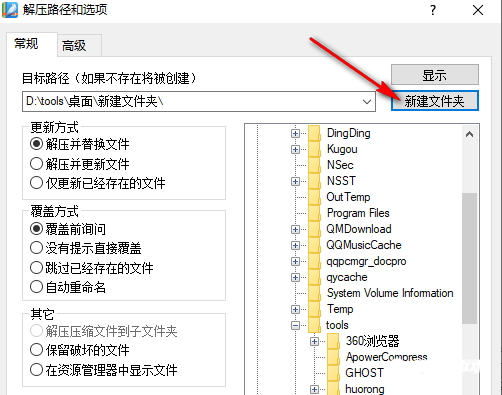The width and height of the screenshot is (502, 395).
Task: Select the System Volume Information folder name
Action: click(x=390, y=293)
